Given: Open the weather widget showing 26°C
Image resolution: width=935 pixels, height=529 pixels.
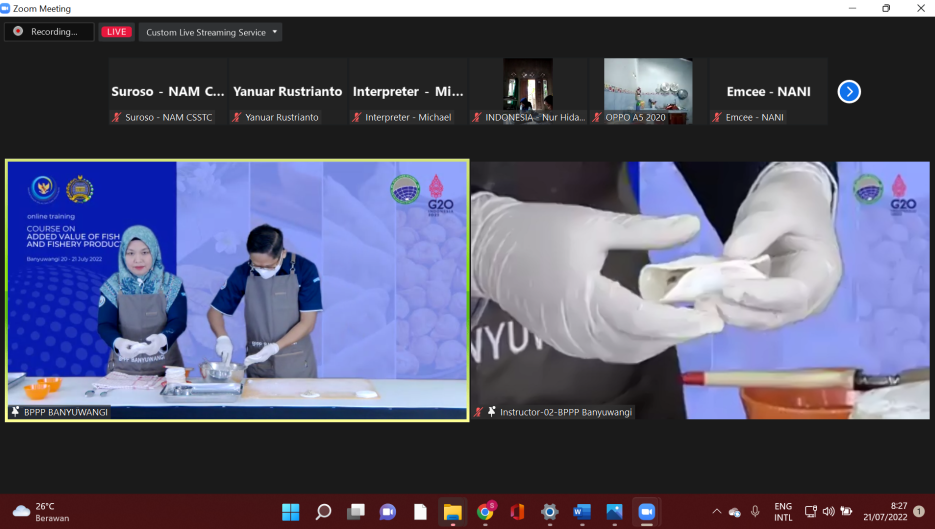Looking at the screenshot, I should [40, 512].
